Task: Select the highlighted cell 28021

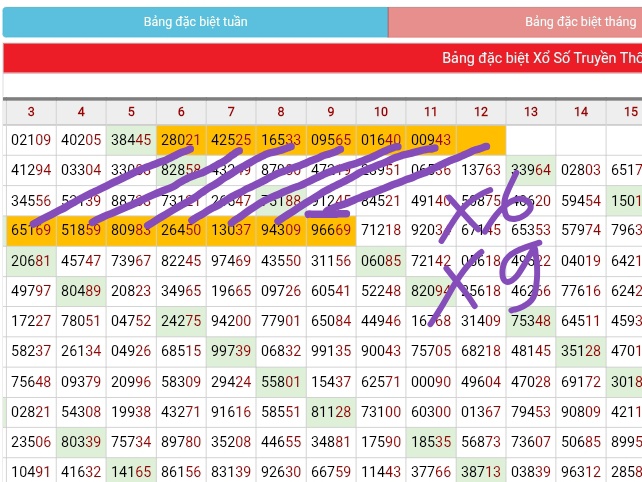Action: 180,140
